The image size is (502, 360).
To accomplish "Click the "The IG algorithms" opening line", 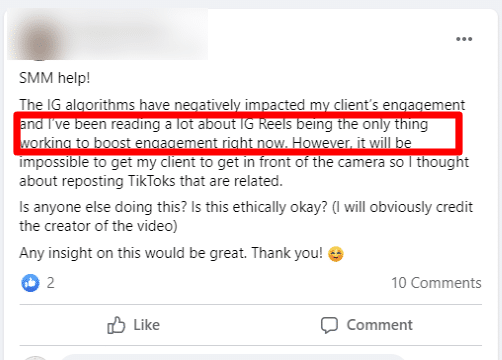I will [x=242, y=105].
